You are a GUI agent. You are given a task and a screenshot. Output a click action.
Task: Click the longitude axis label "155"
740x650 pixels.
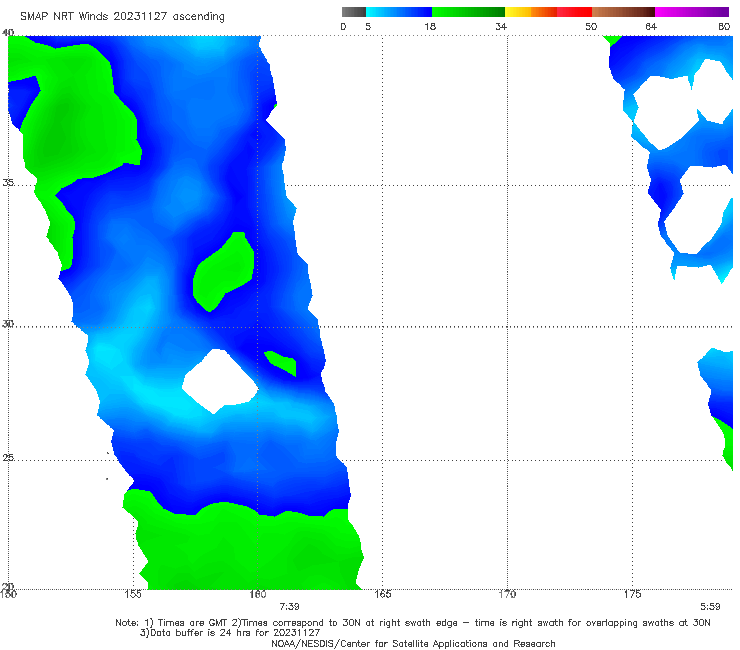(133, 594)
